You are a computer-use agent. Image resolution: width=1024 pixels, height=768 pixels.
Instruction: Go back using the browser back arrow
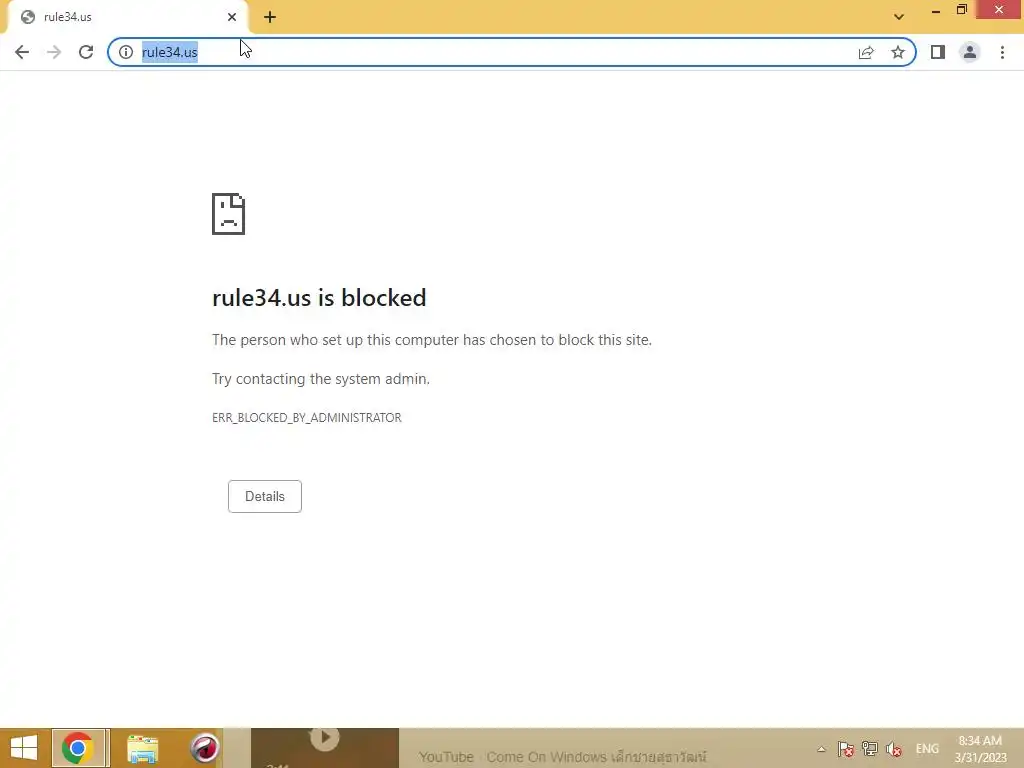[22, 52]
